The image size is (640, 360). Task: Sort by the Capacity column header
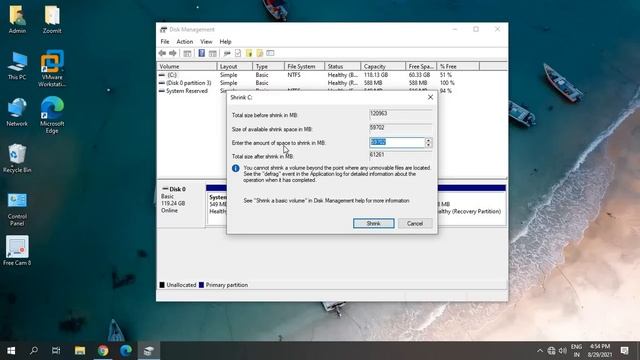click(x=383, y=66)
